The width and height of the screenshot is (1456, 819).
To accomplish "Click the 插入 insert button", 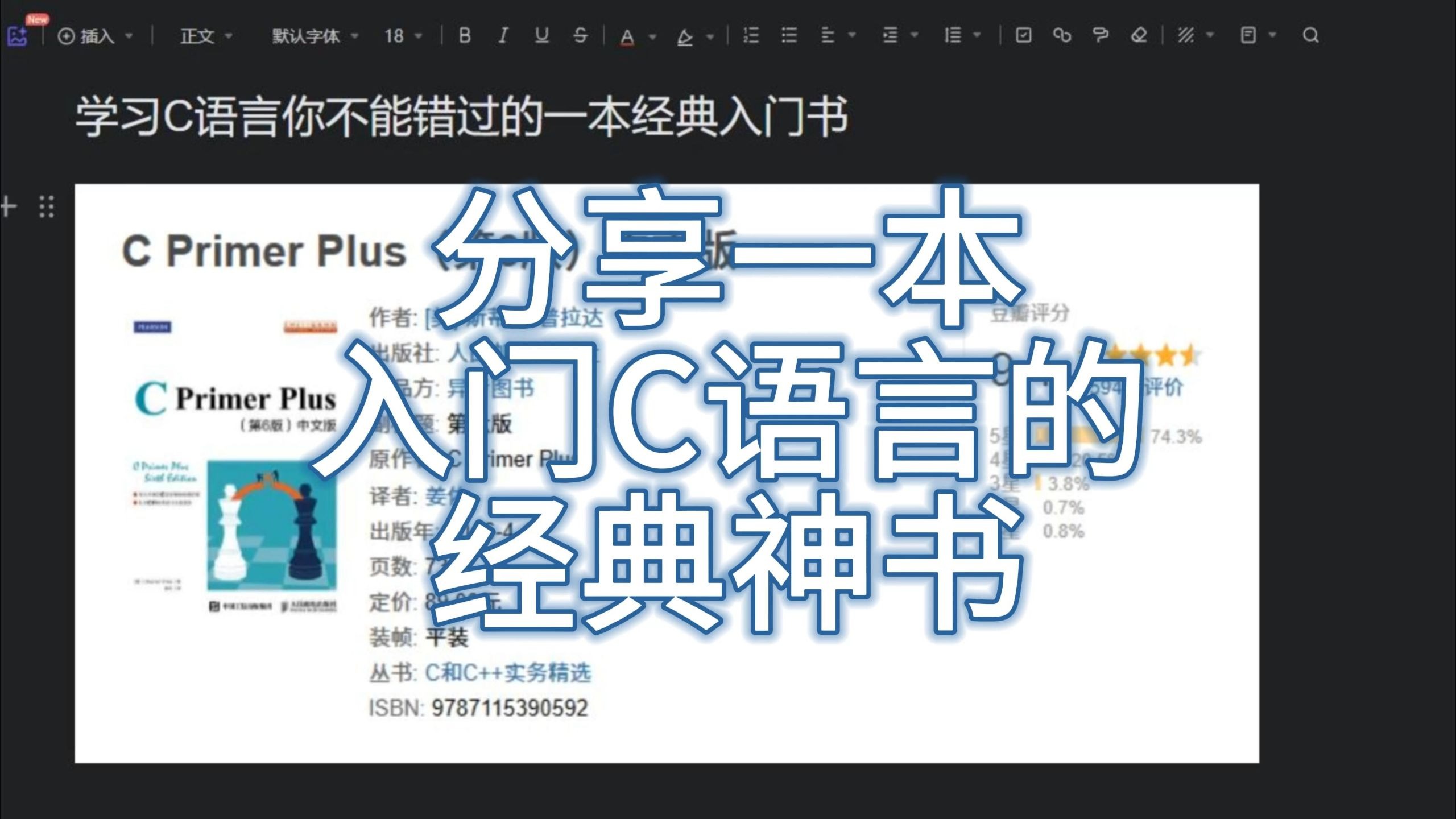I will (x=87, y=36).
